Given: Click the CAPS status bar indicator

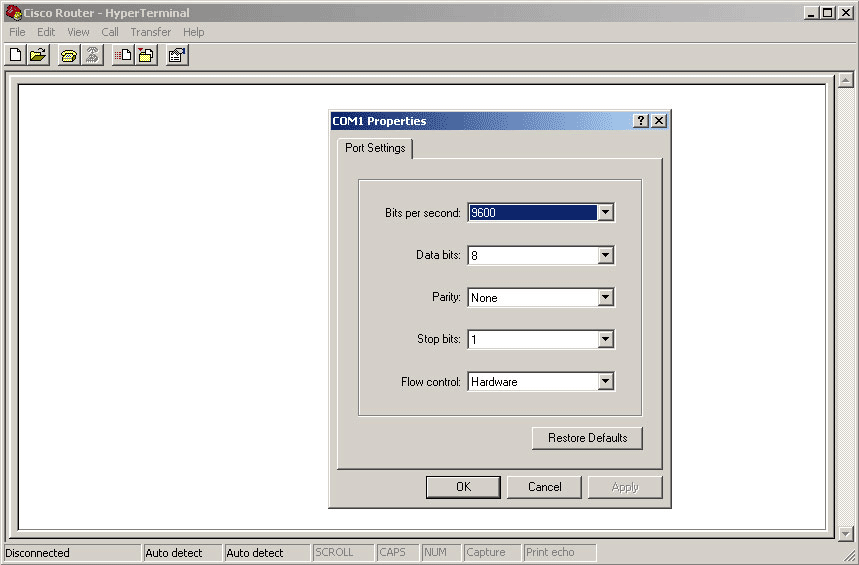Looking at the screenshot, I should pos(392,552).
